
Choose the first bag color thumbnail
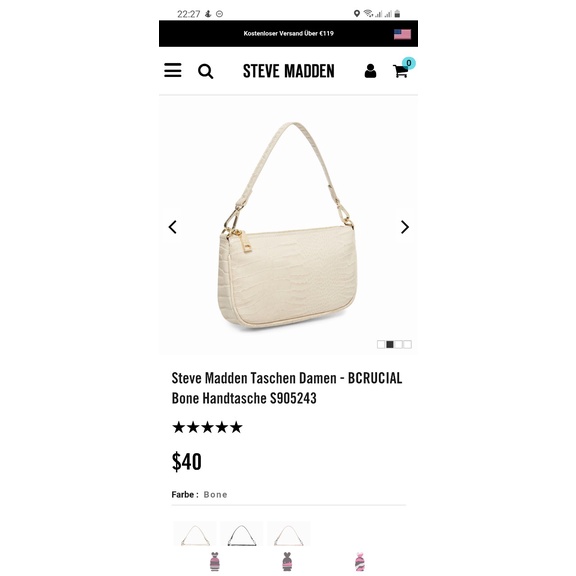click(x=195, y=533)
